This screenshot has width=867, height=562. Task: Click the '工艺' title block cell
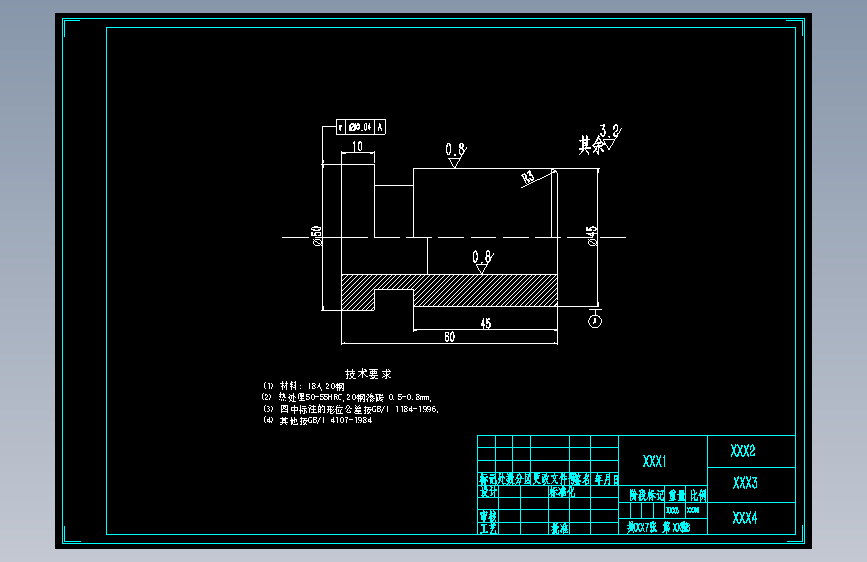click(x=488, y=528)
